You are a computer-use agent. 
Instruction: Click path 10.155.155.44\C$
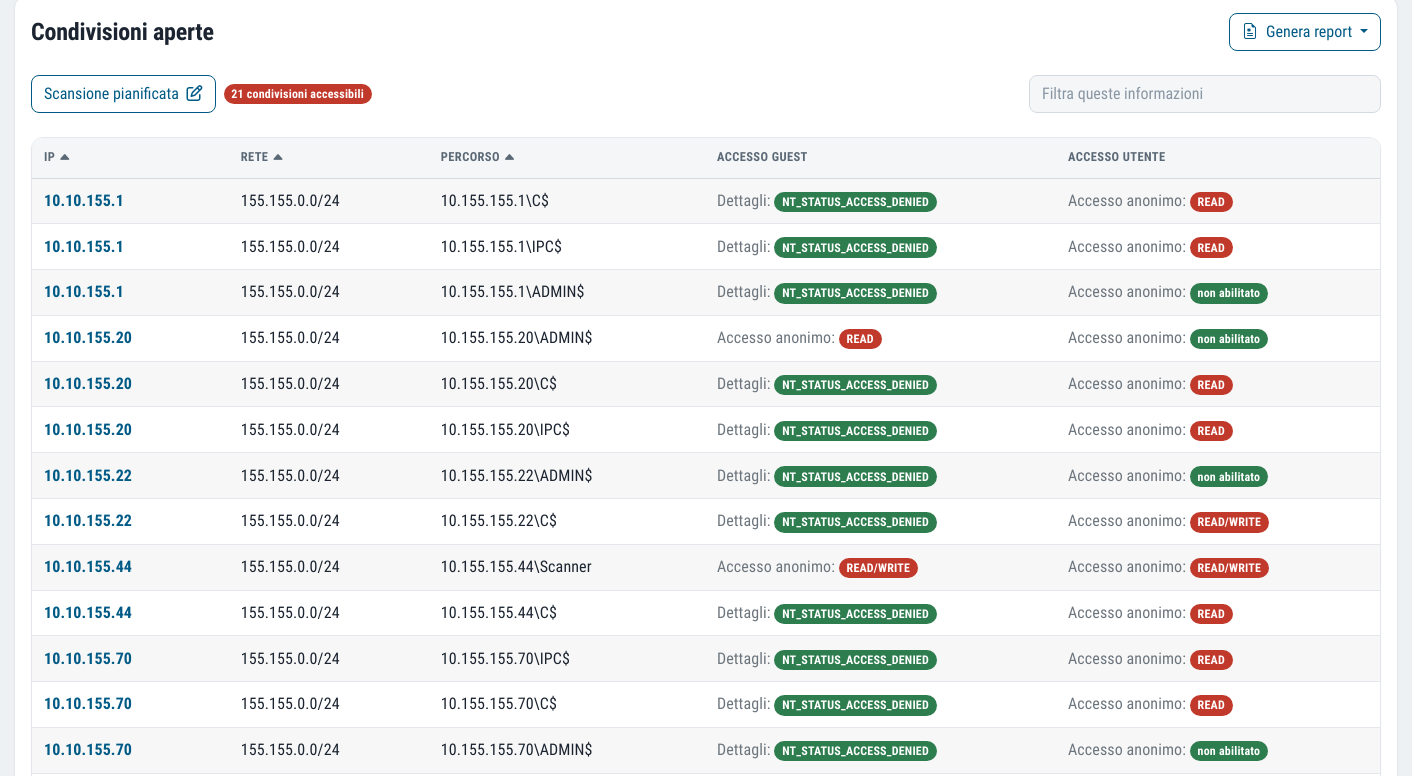[499, 613]
